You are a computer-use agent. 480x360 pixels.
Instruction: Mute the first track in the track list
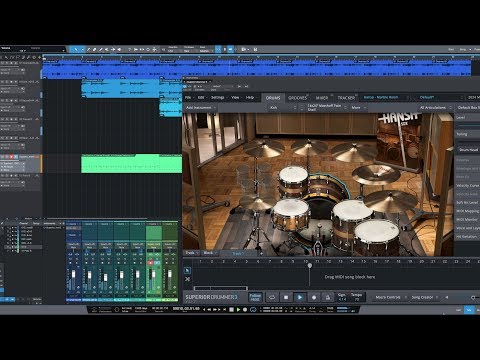coord(3,63)
